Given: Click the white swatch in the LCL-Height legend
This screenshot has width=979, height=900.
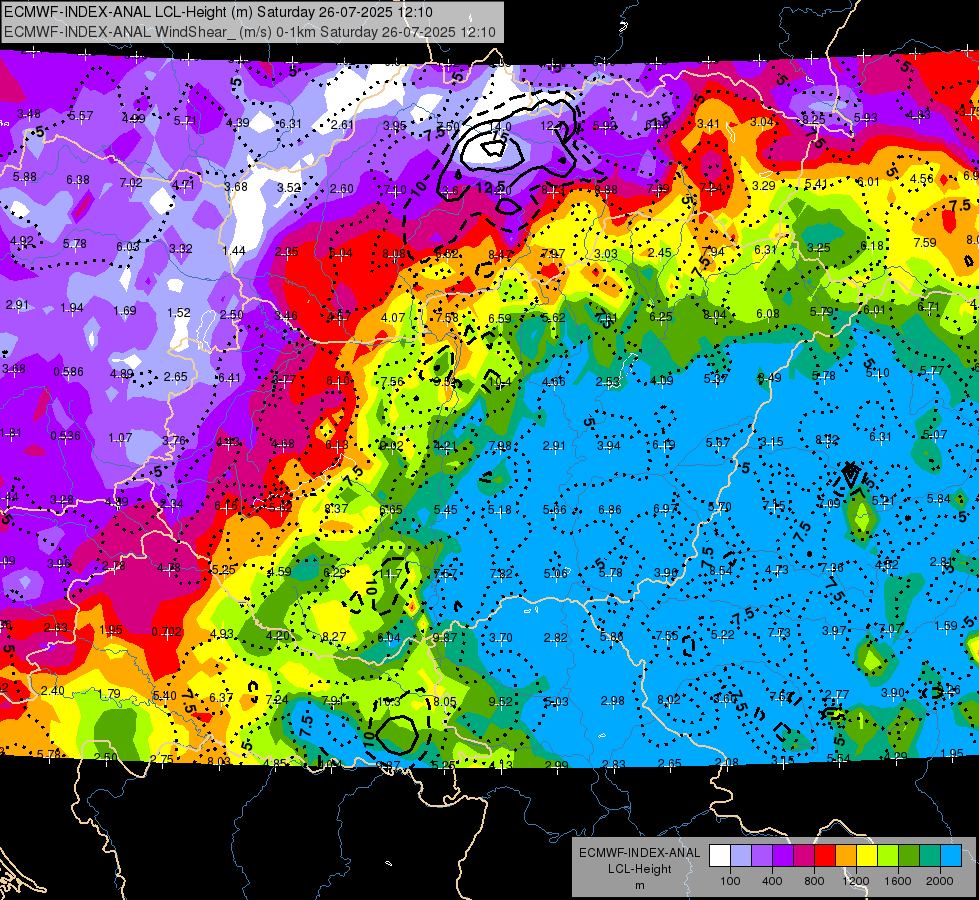Looking at the screenshot, I should (720, 856).
